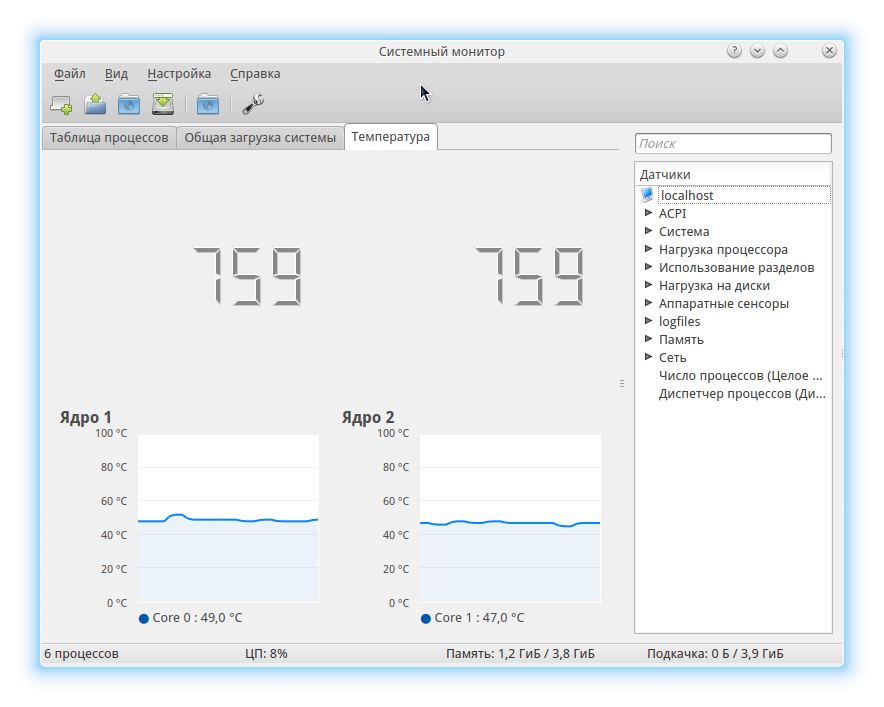The height and width of the screenshot is (707, 884).
Task: Click the new tab icon with green plus
Action: (61, 103)
